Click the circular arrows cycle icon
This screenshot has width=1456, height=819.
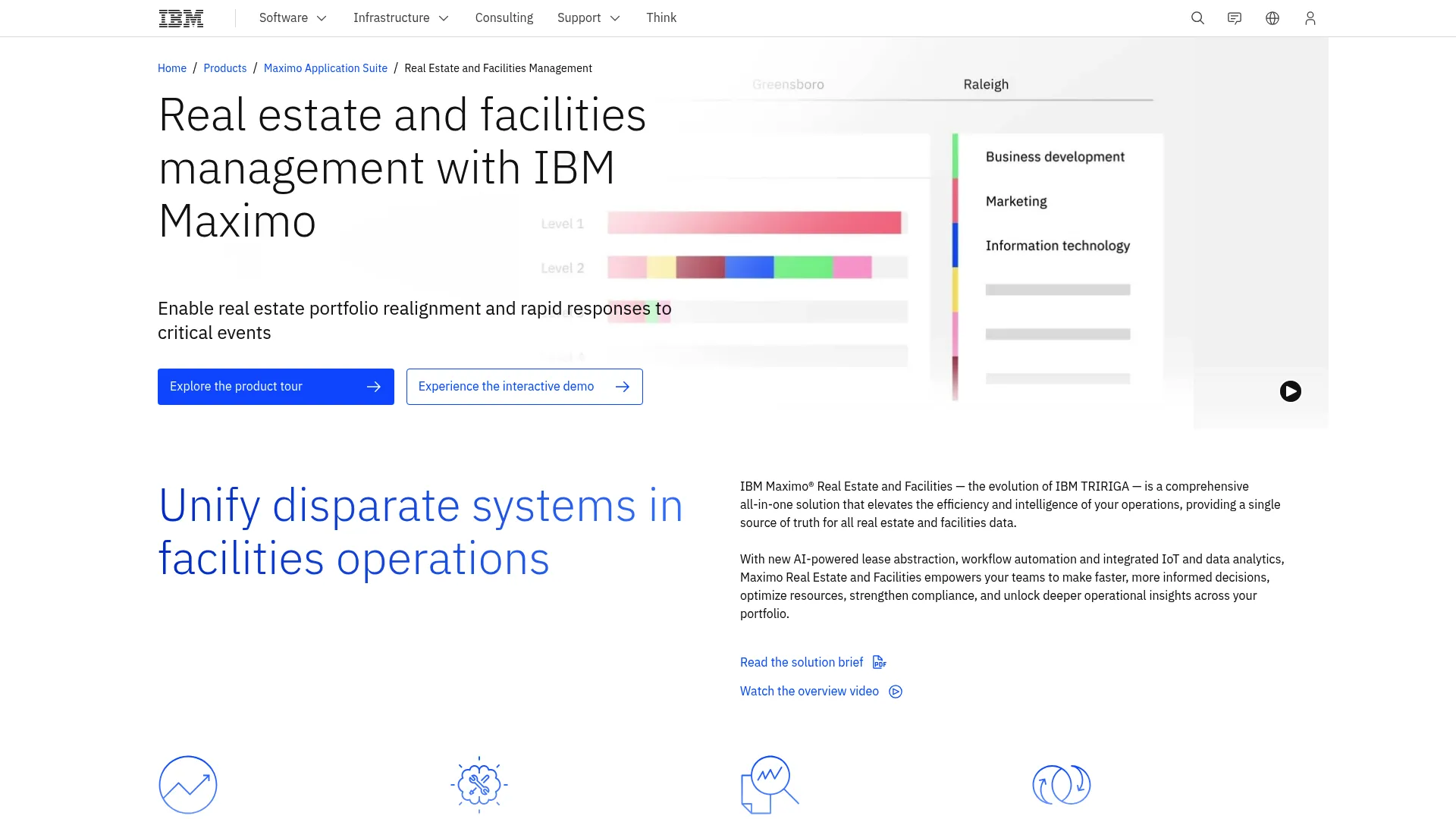[1062, 785]
